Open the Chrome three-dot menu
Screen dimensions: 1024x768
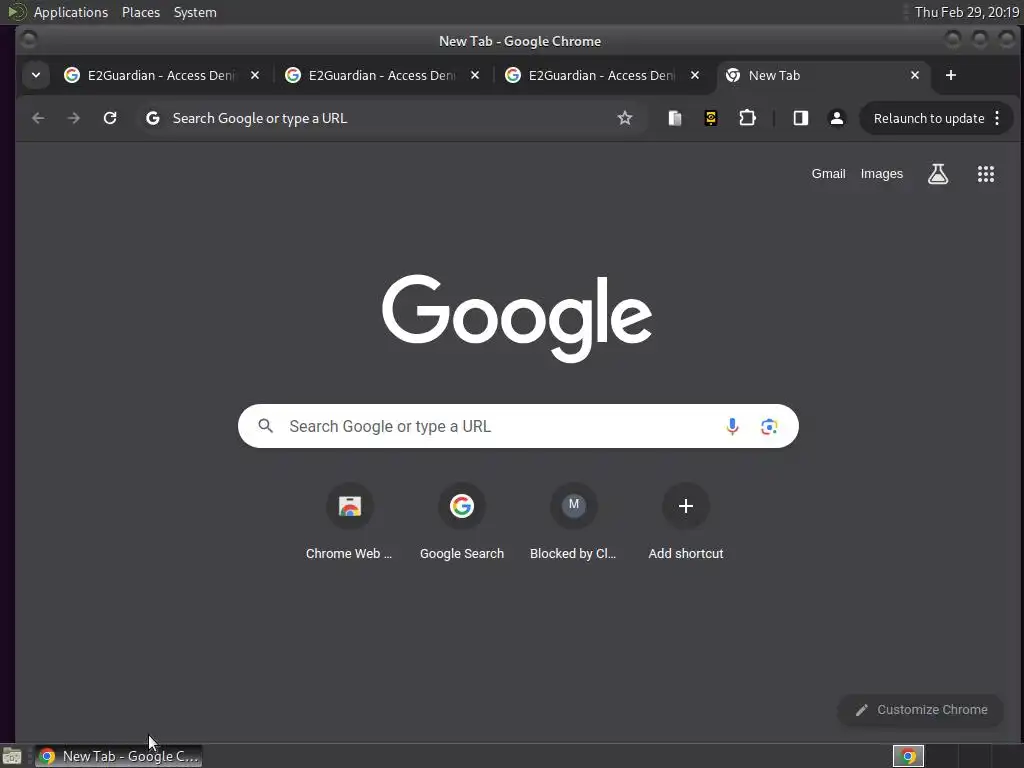pos(997,118)
